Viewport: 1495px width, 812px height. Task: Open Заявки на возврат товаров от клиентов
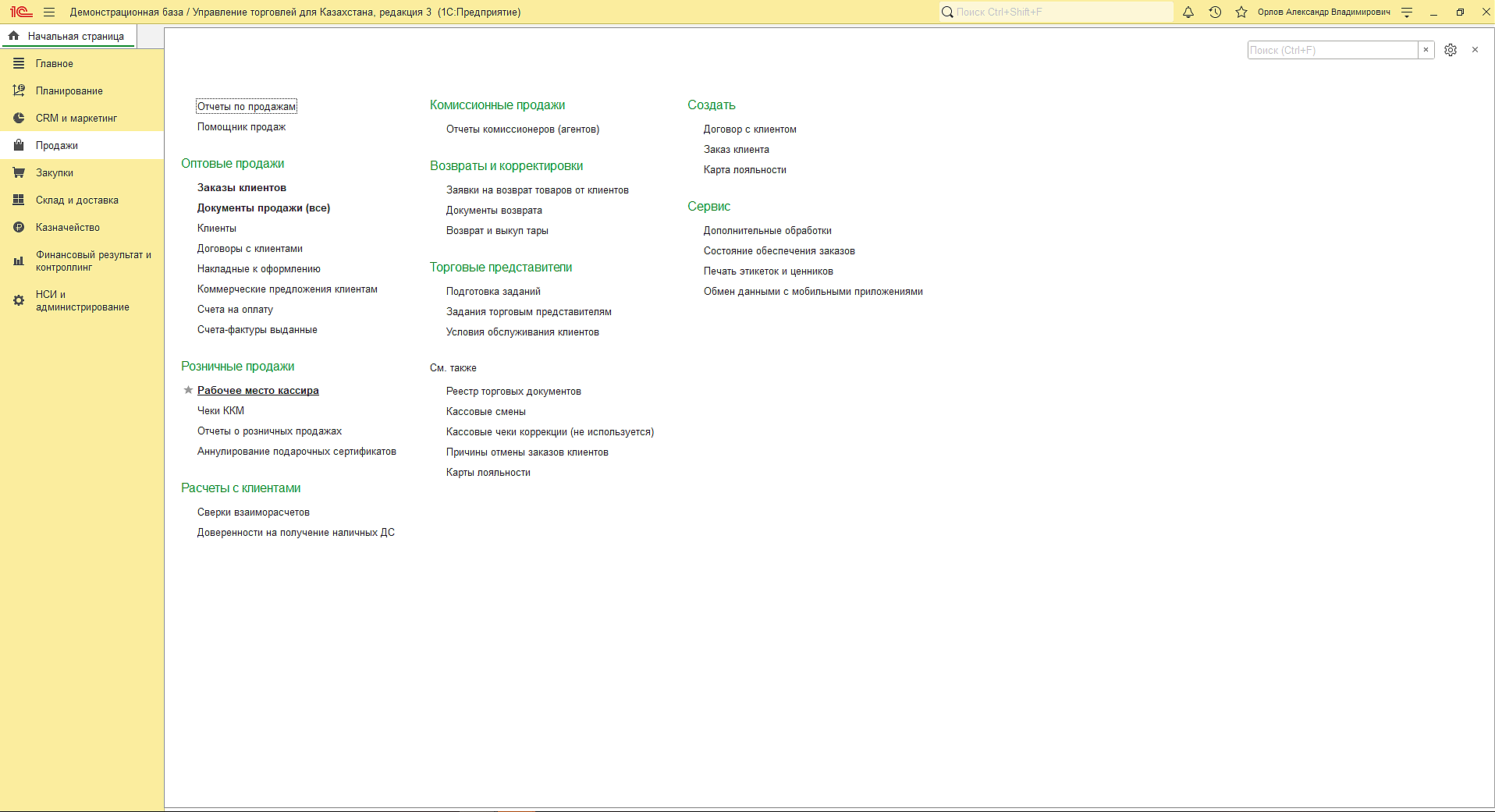[x=538, y=190]
